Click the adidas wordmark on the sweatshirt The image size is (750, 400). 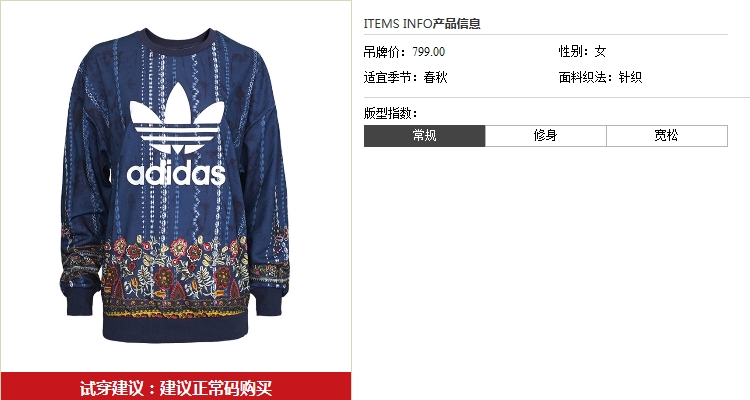pos(176,174)
